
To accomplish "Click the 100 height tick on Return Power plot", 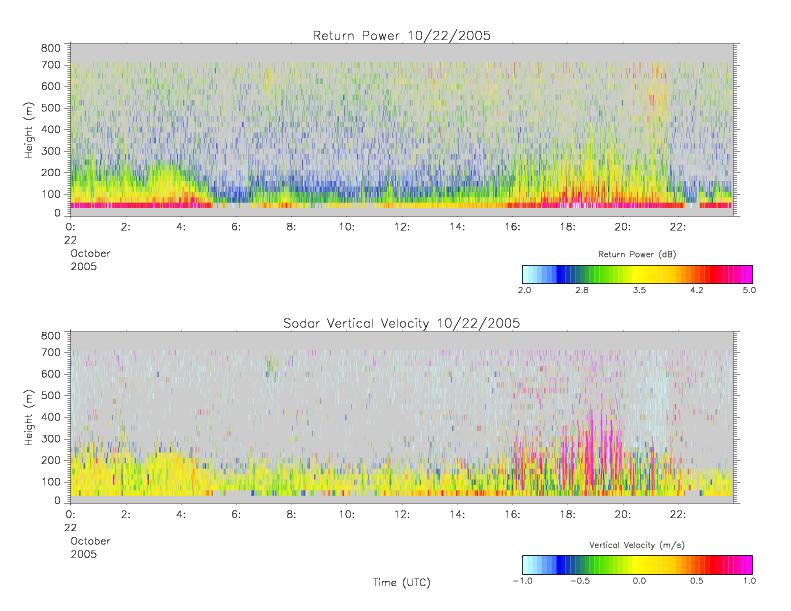I will click(x=50, y=194).
